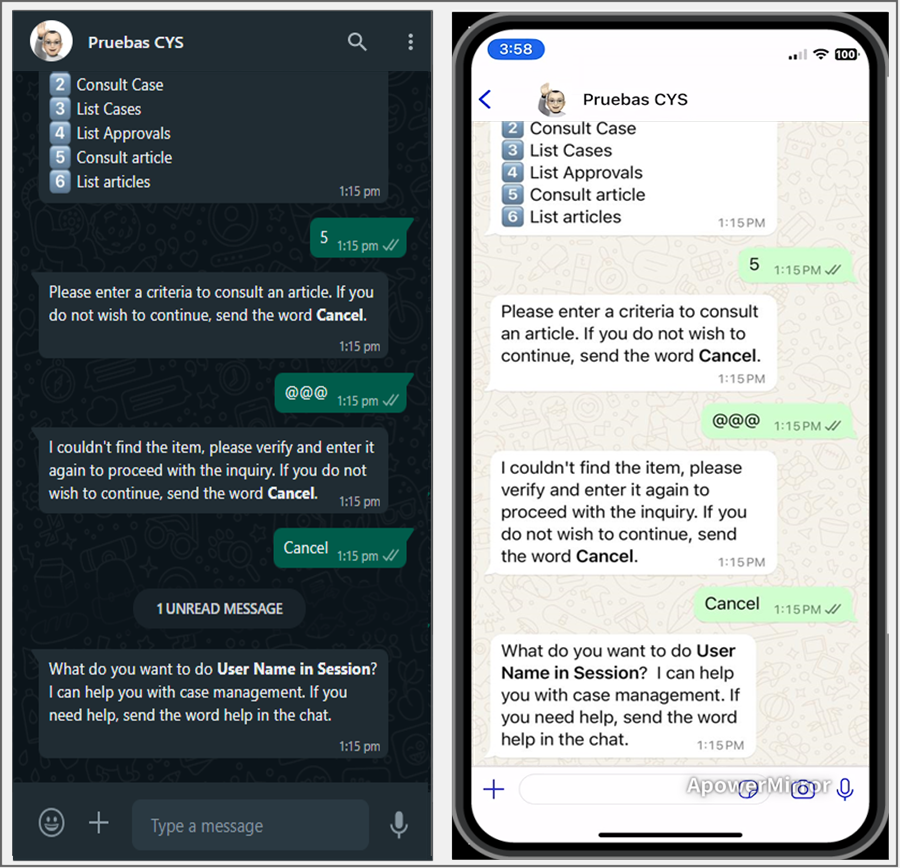Tap the 'Pruebas CYS' name on the phone
The image size is (900, 868).
tap(635, 99)
